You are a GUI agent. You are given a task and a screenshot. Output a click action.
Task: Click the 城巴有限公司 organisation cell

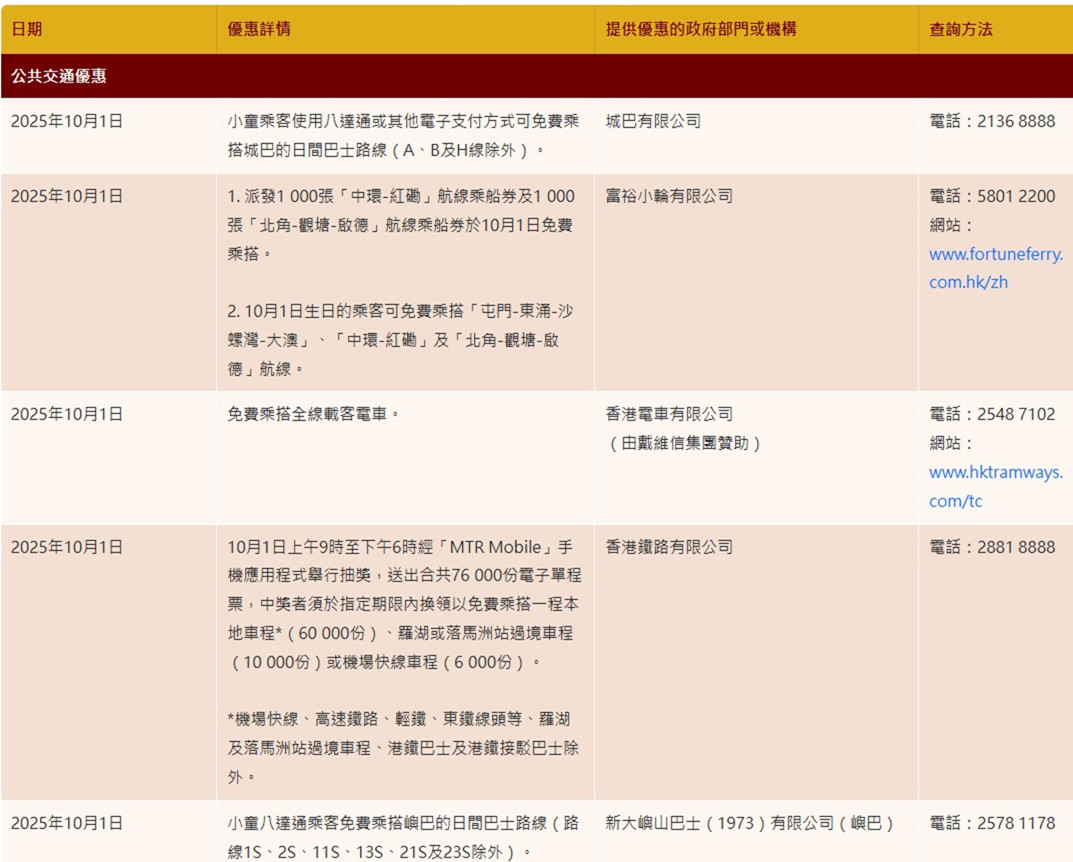coord(653,121)
